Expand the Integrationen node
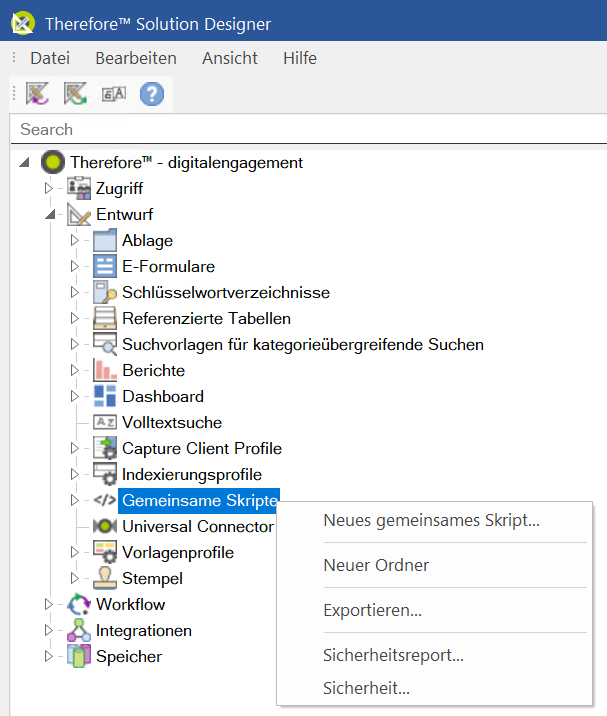Image resolution: width=607 pixels, height=716 pixels. [x=48, y=631]
